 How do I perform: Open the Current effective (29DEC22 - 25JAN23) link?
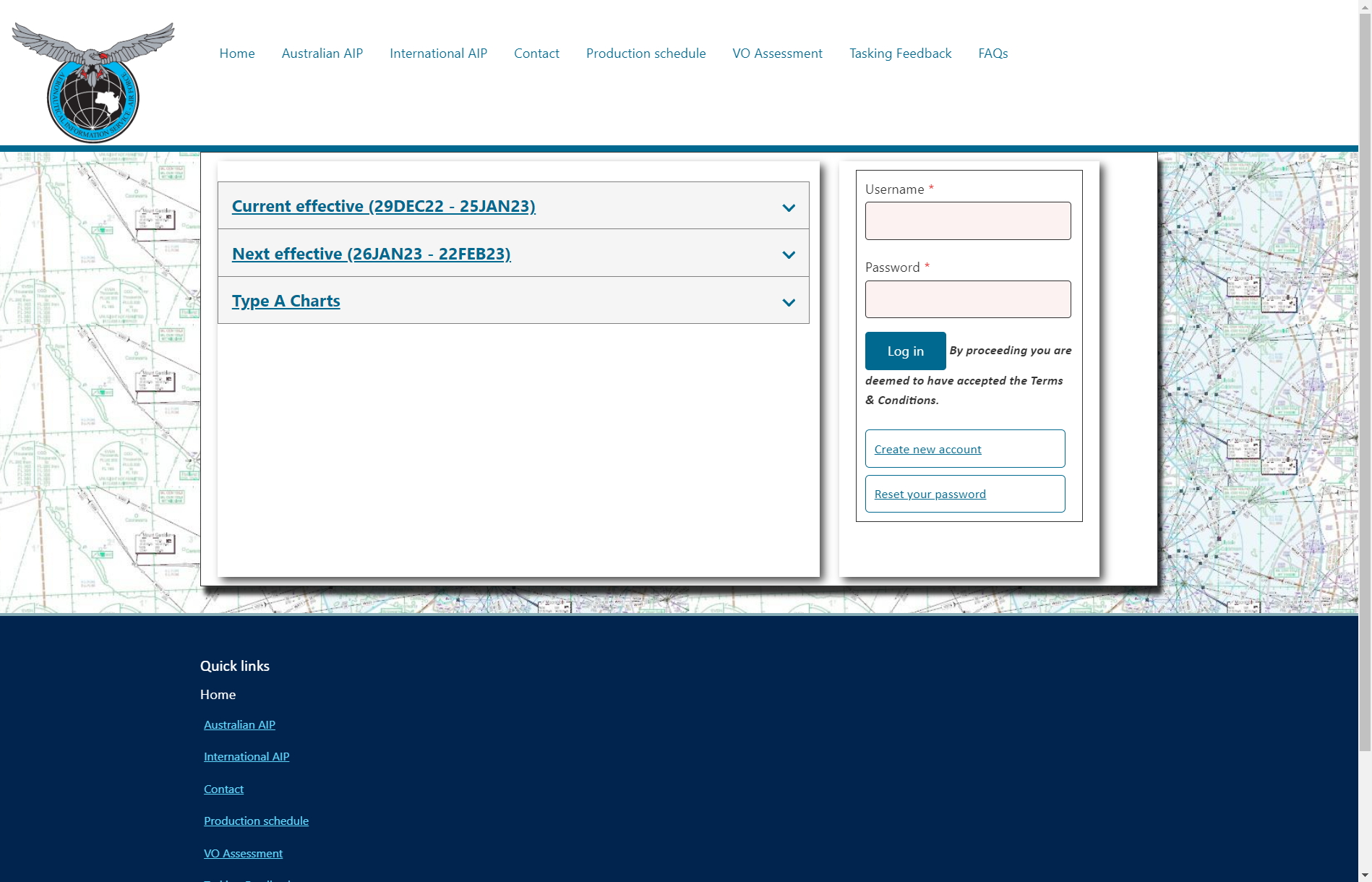click(x=383, y=206)
